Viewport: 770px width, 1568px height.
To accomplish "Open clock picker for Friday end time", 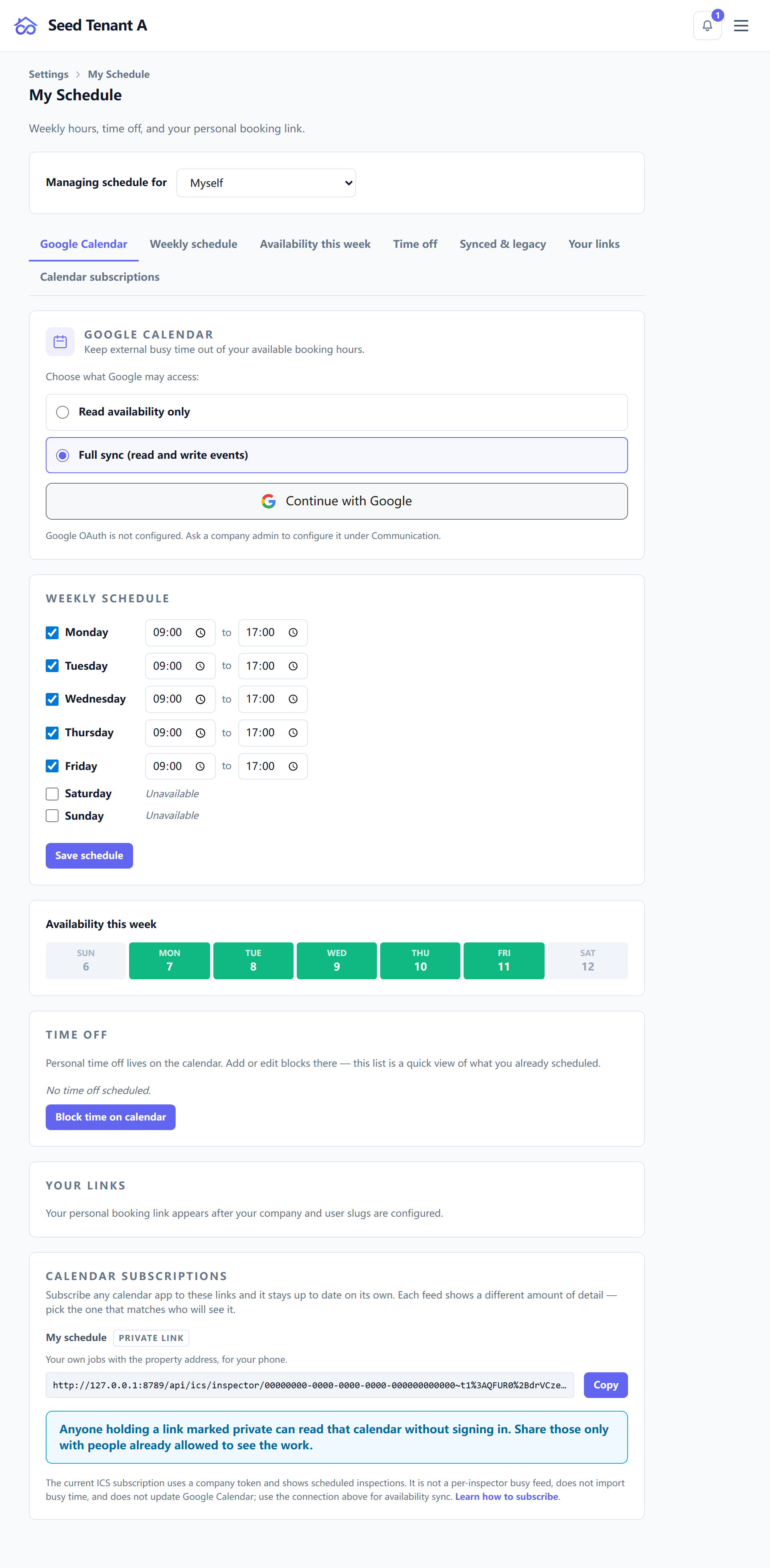I will (293, 766).
